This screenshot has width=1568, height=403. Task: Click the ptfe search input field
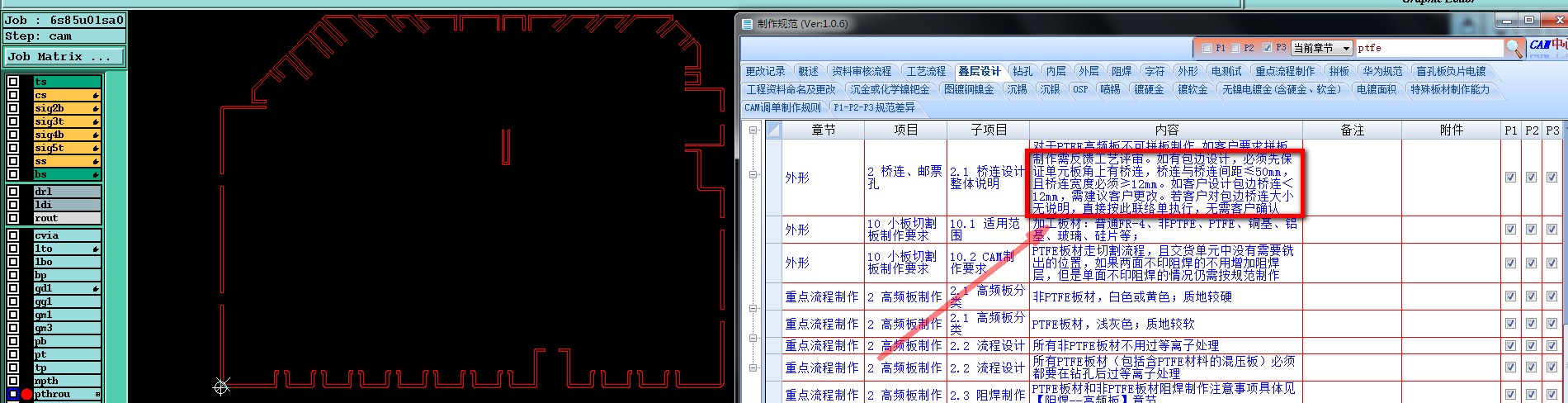[1429, 48]
